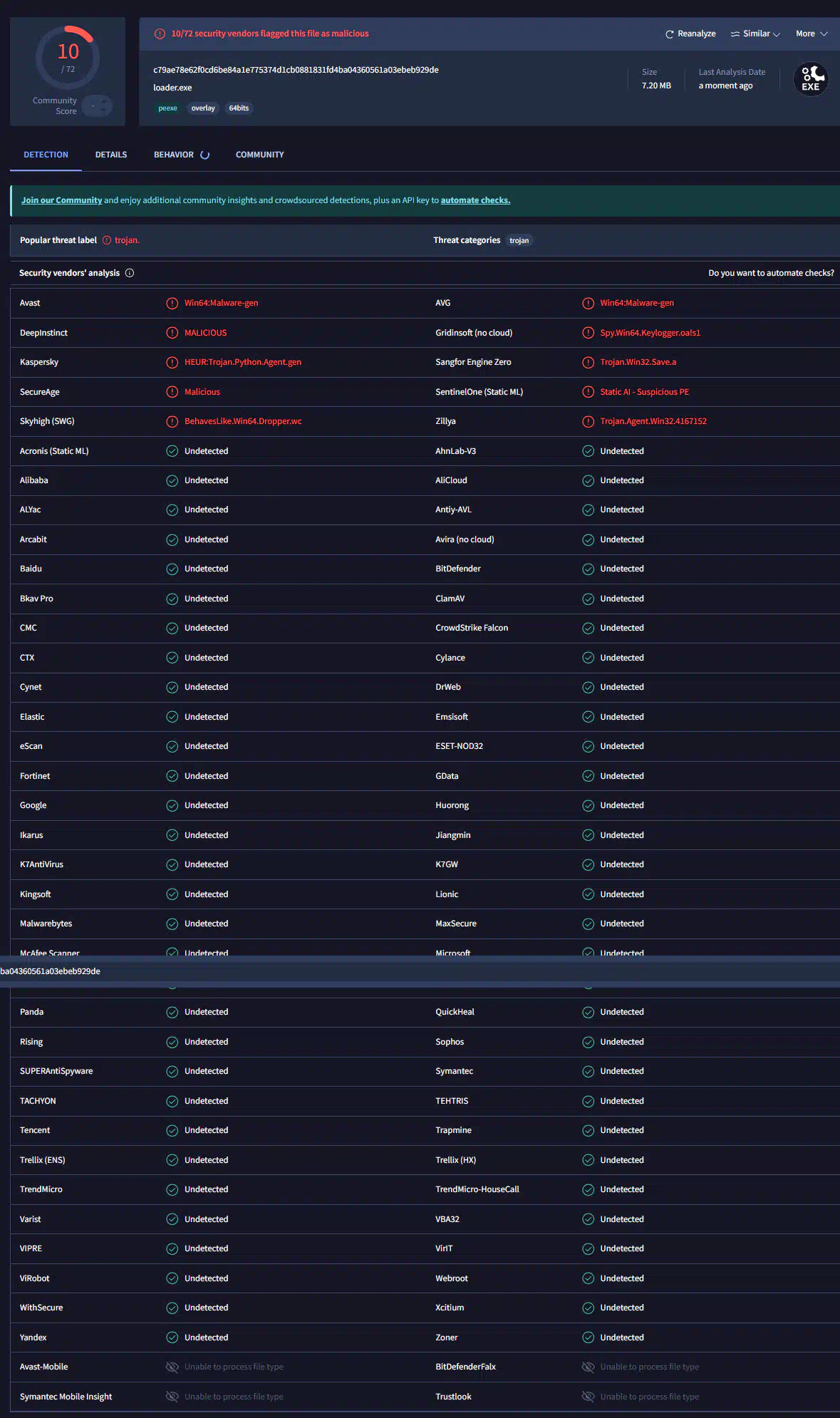This screenshot has height=1418, width=840.
Task: Click the 64bits tag
Action: [x=239, y=108]
